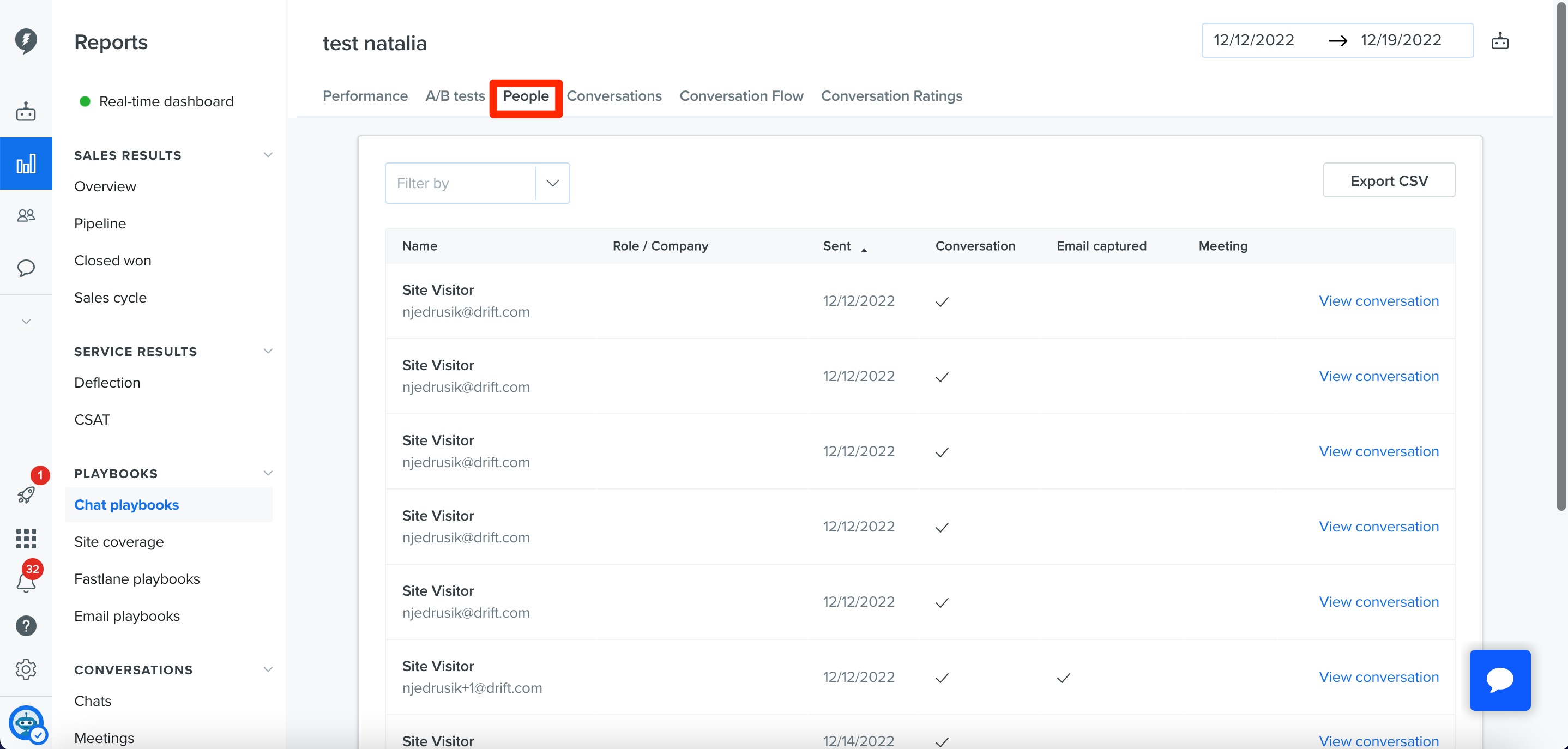Screen dimensions: 1568x749
Task: Click the Drift lightning logo icon
Action: (26, 41)
